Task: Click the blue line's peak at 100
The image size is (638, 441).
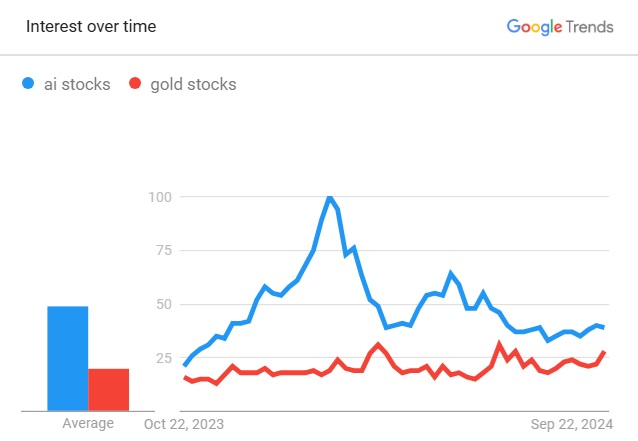Action: (330, 197)
